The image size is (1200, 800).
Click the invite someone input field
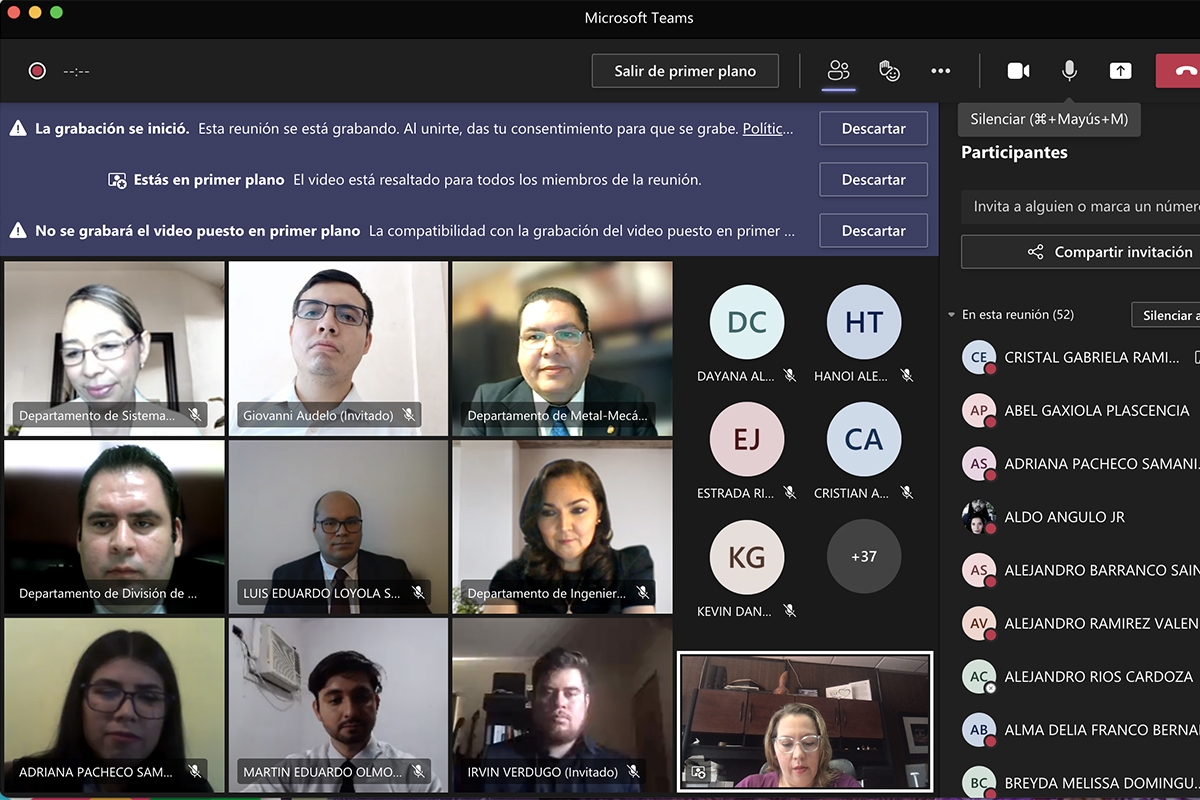(x=1081, y=206)
